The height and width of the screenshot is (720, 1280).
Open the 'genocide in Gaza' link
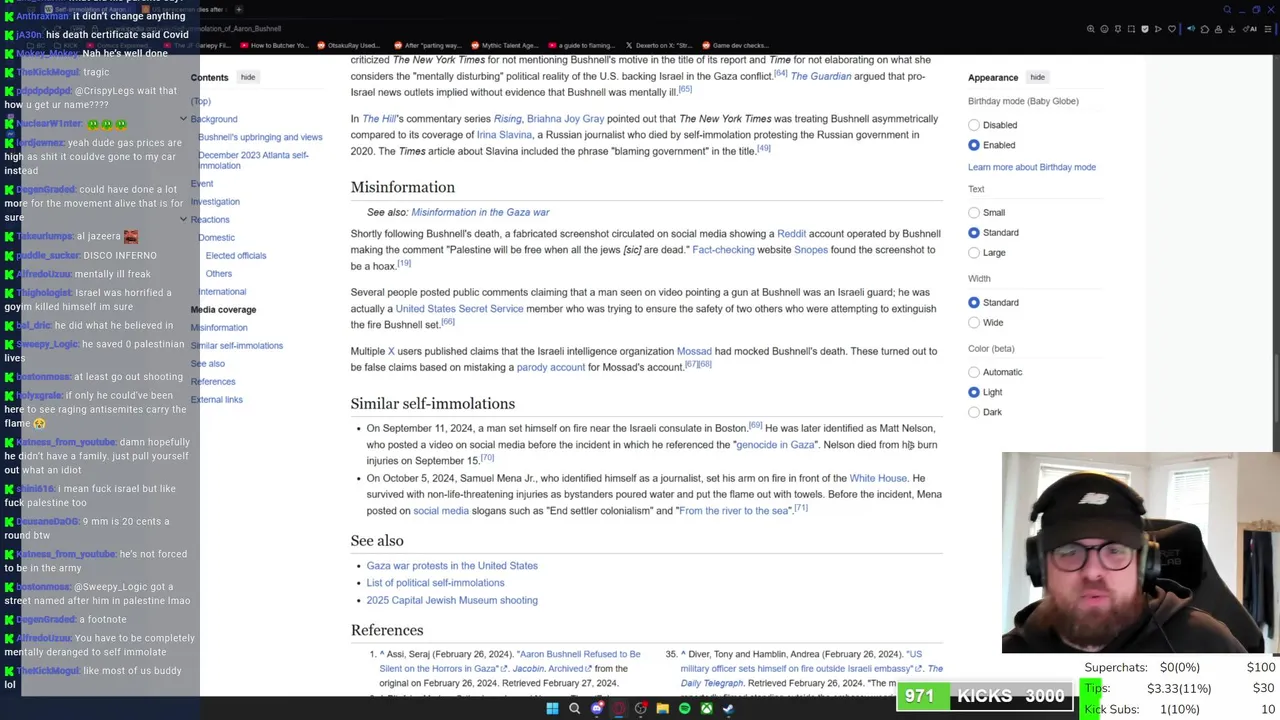click(776, 445)
